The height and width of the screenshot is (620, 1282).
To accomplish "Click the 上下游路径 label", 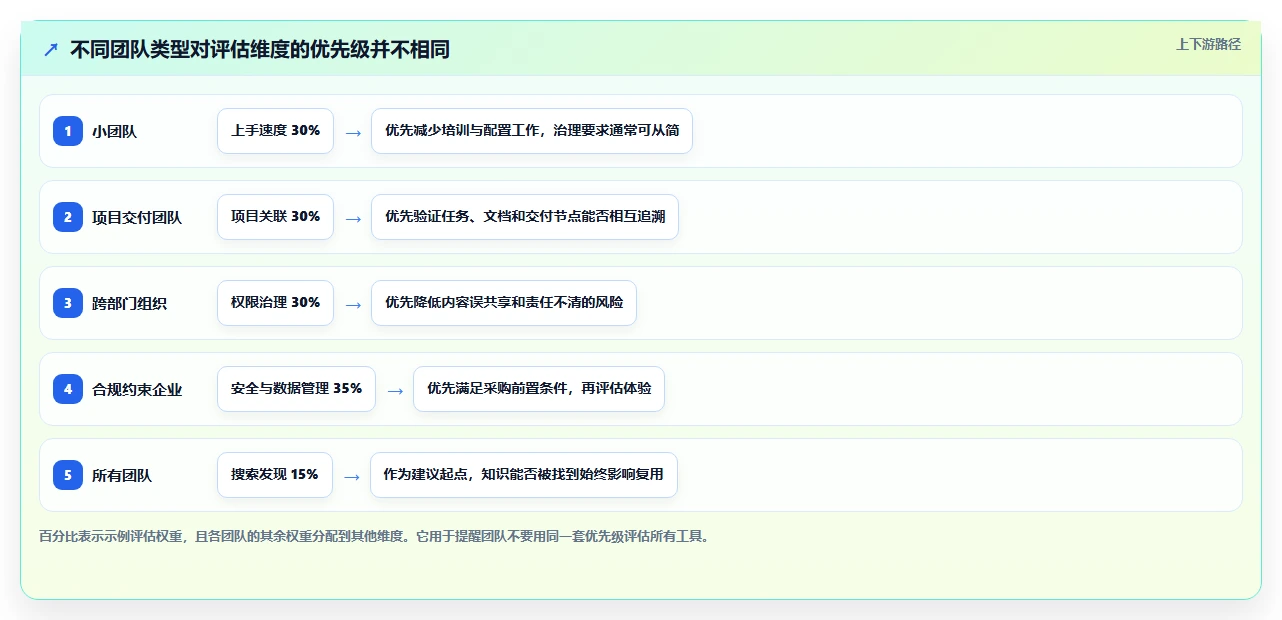I will click(x=1208, y=44).
